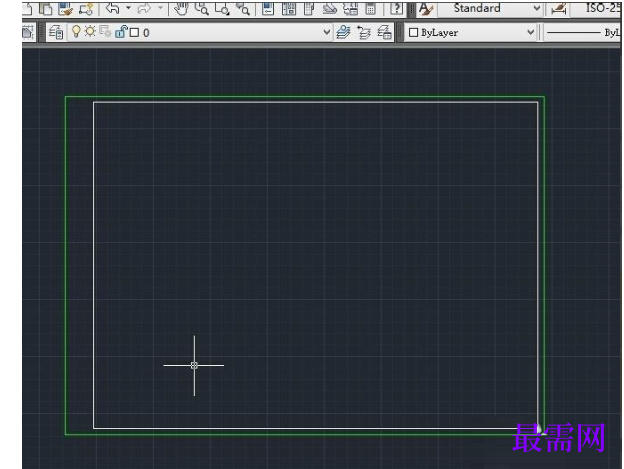Screen dimensions: 624x469
Task: Activate the Pan hand tool
Action: (x=181, y=8)
